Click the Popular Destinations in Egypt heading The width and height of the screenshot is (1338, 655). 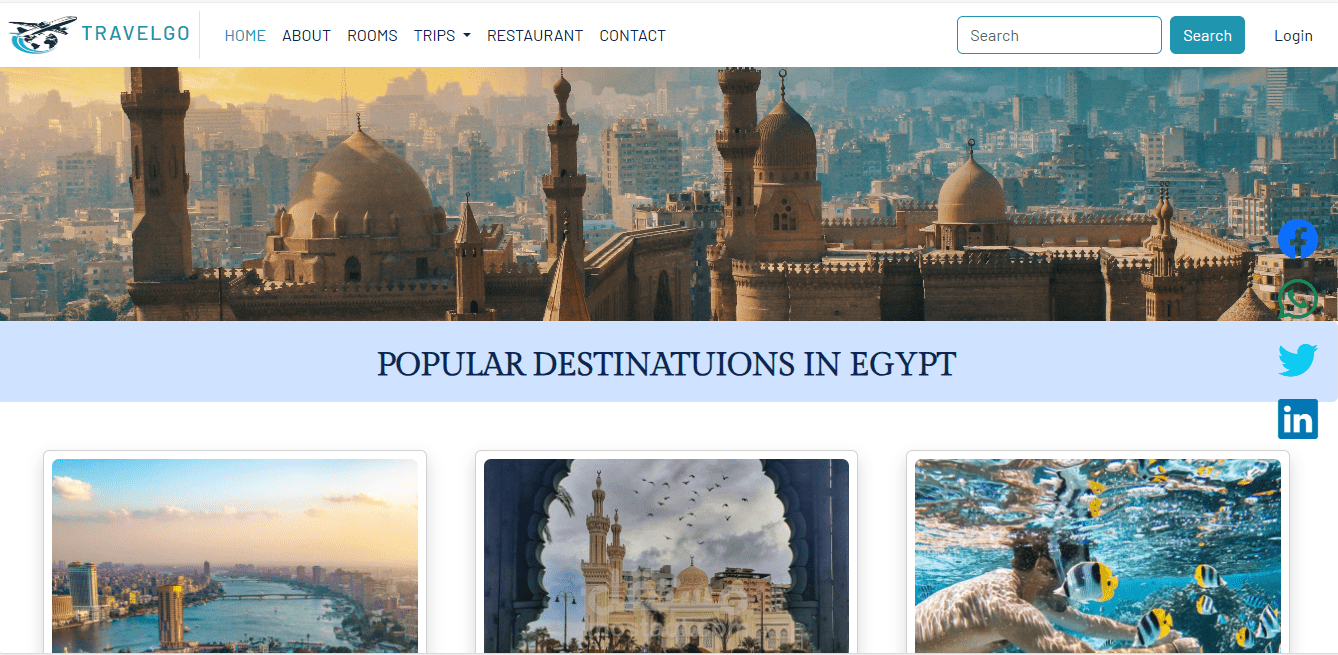click(x=666, y=363)
